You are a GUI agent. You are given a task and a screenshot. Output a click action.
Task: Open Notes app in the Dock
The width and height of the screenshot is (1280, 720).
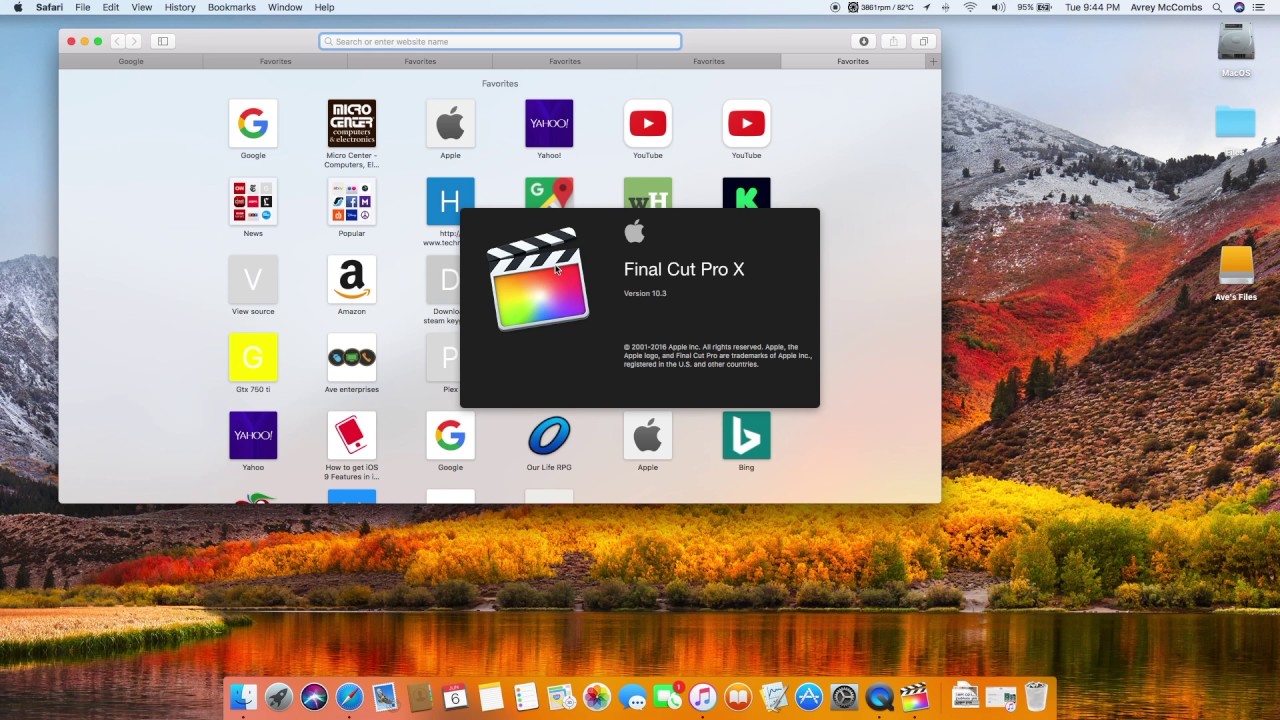coord(490,697)
